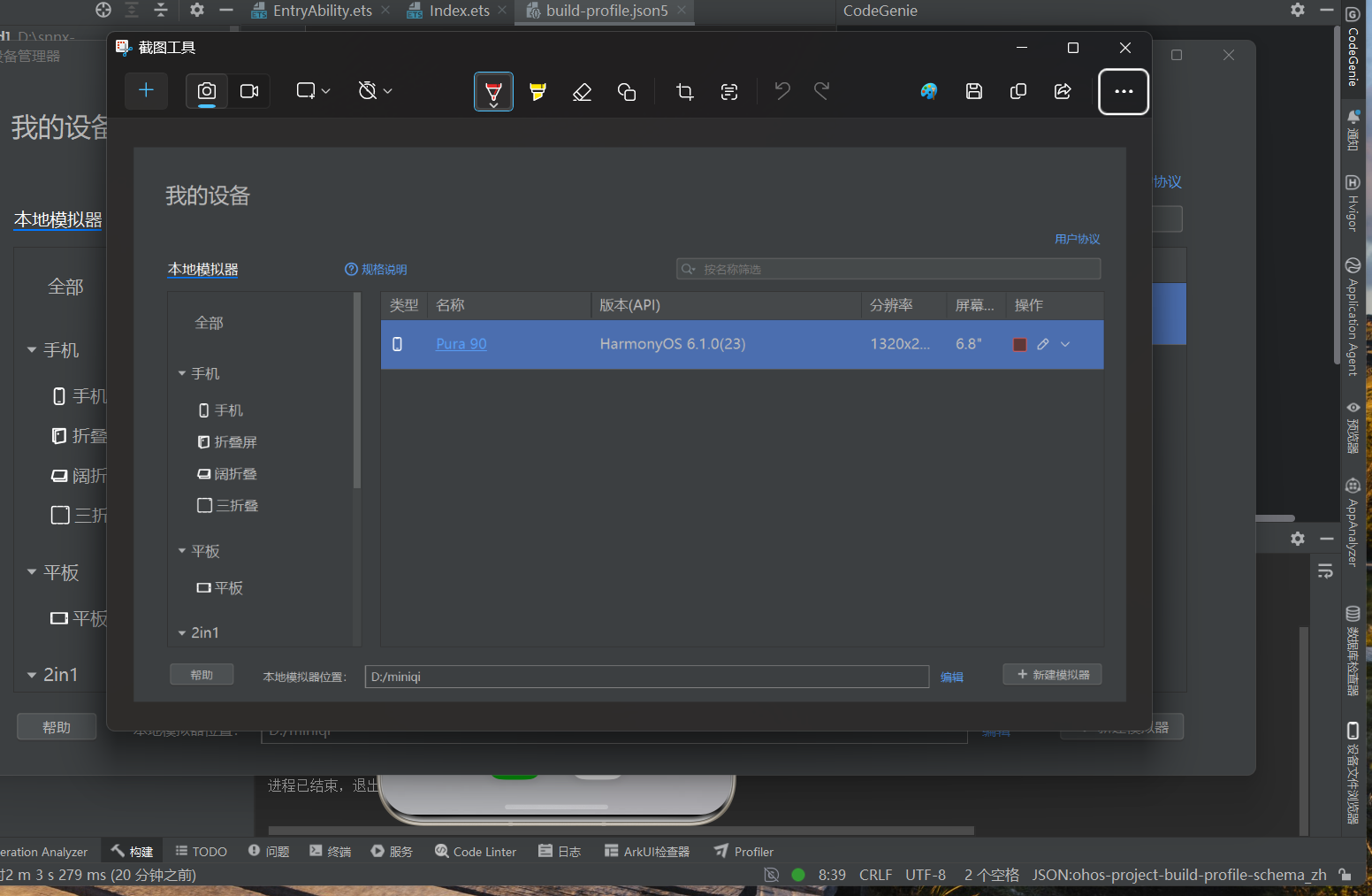This screenshot has height=896, width=1372.
Task: Activate the Image crop tool
Action: 684,91
